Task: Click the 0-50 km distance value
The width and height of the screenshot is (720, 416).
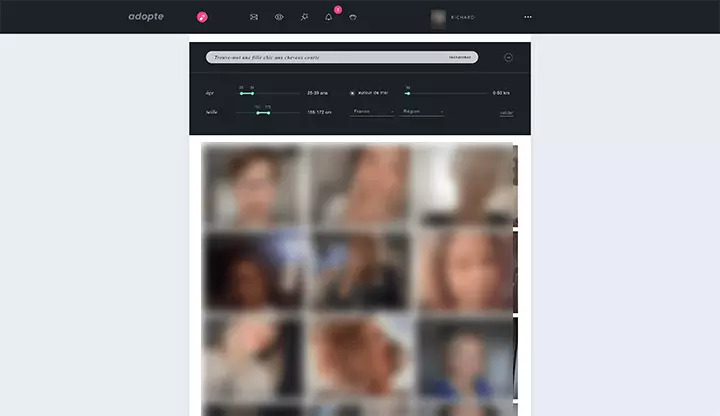Action: pos(501,93)
